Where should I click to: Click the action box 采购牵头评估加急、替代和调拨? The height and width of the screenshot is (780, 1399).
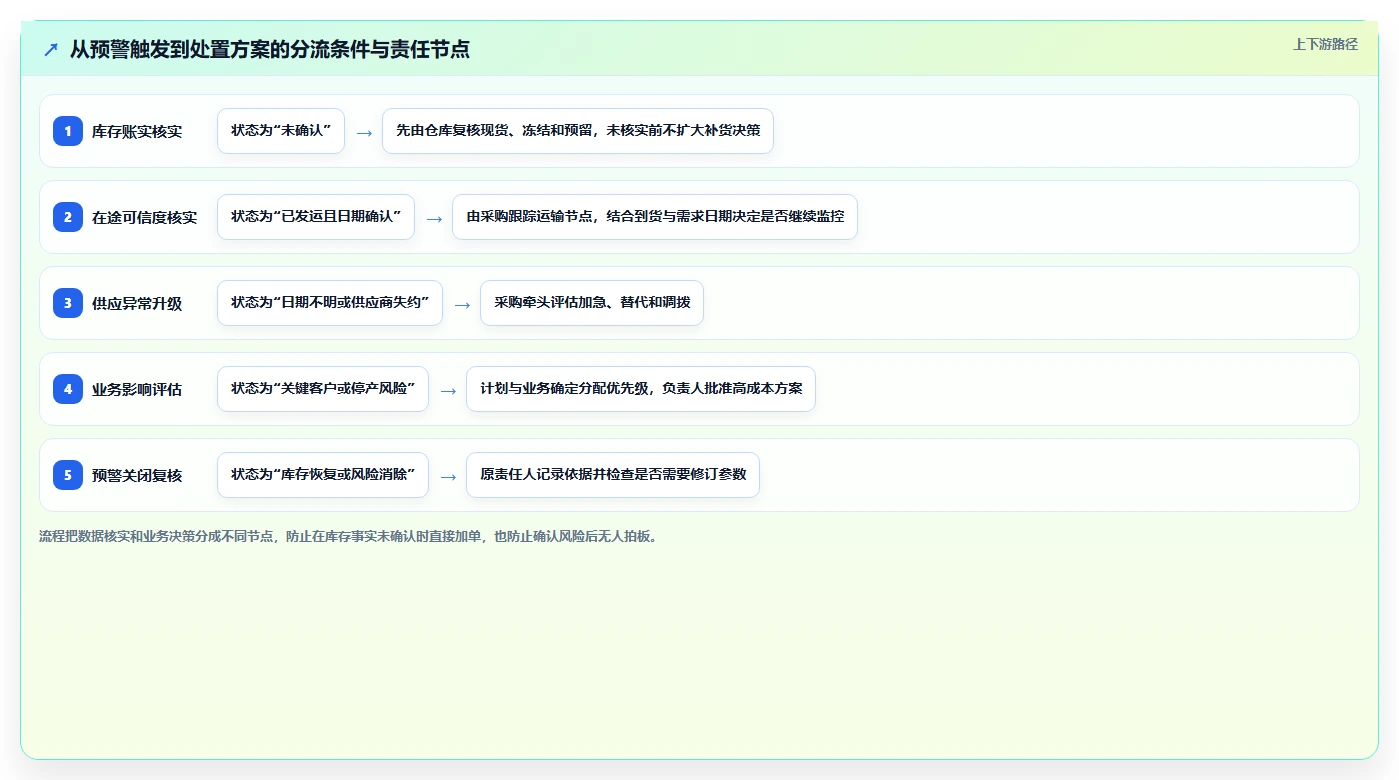592,303
